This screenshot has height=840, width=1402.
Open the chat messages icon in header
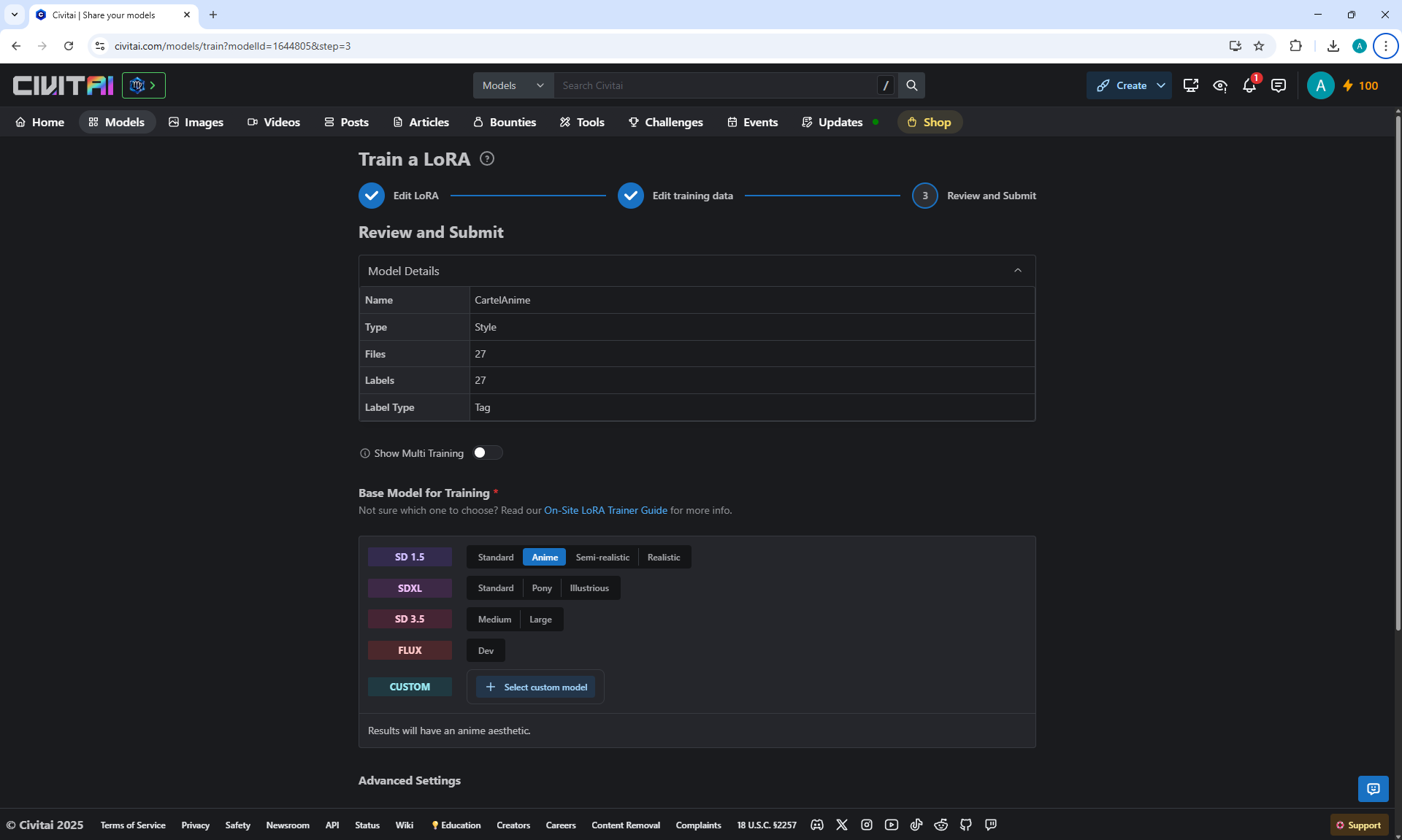click(1278, 86)
